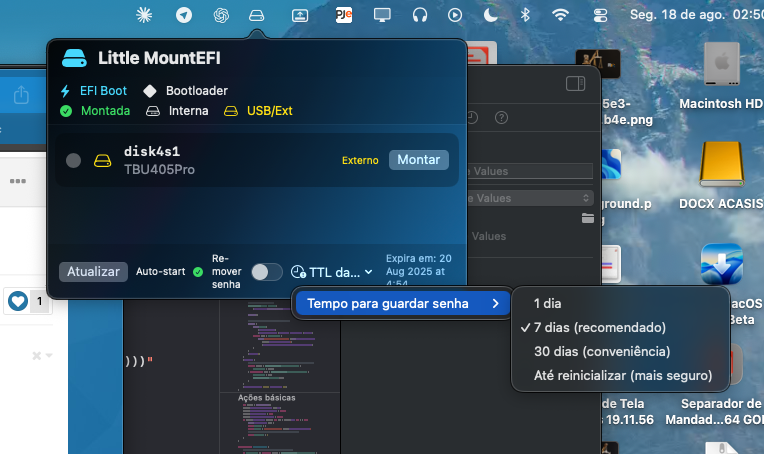Click the date and time in menu bar
The height and width of the screenshot is (454, 764).
[697, 15]
